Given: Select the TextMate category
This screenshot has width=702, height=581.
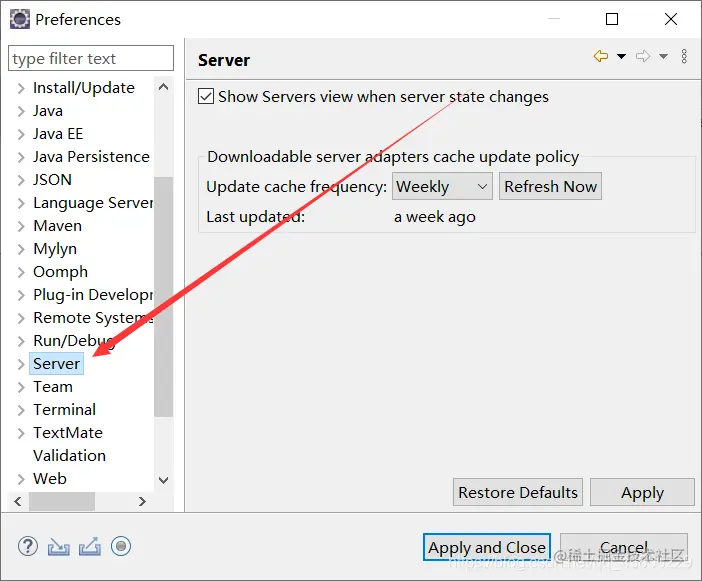Looking at the screenshot, I should click(x=68, y=432).
